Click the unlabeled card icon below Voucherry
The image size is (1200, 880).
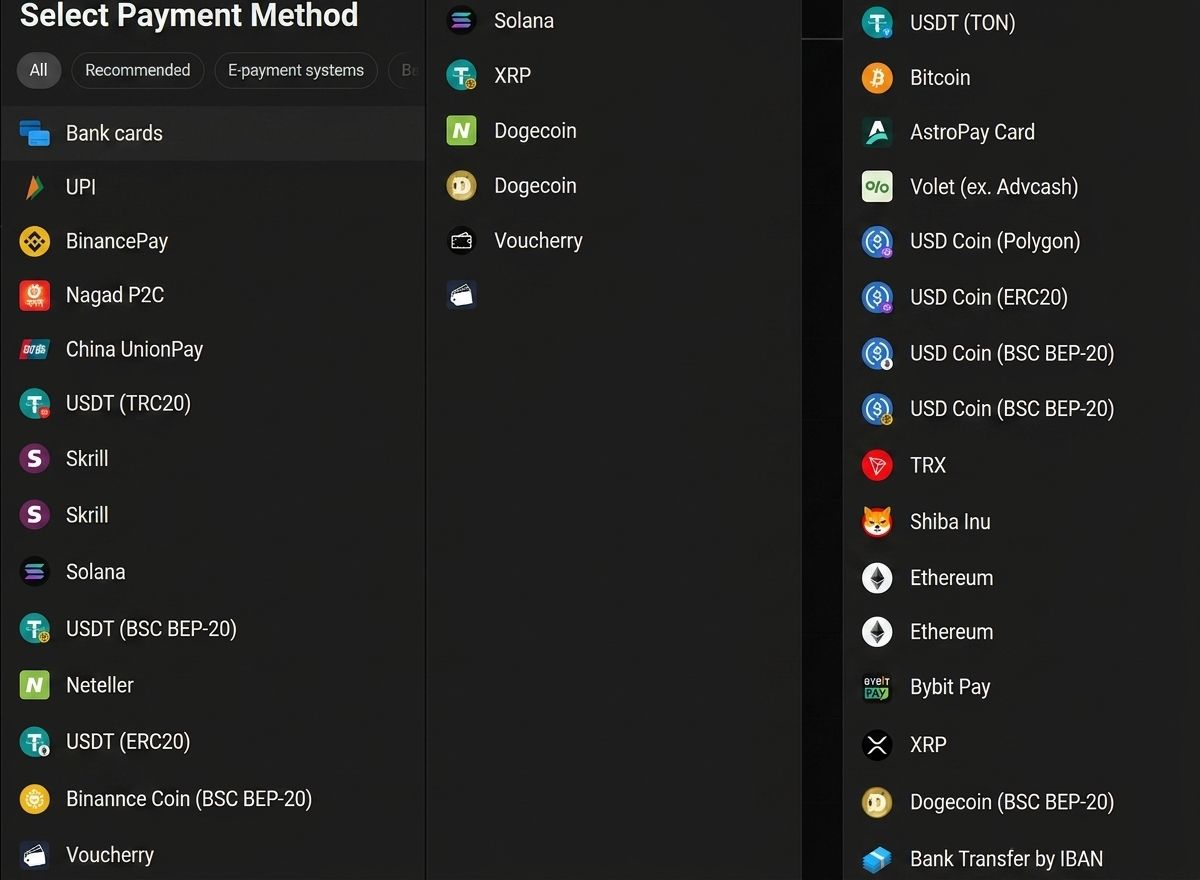461,294
